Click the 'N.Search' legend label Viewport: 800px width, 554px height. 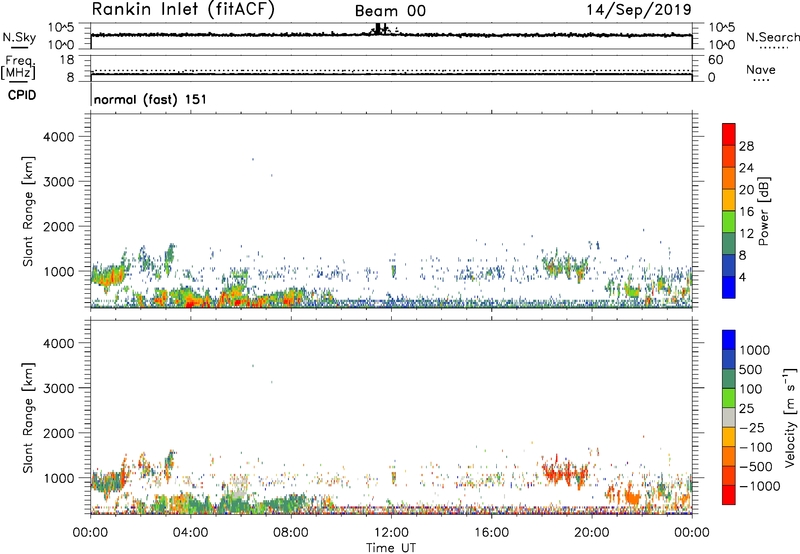click(773, 38)
